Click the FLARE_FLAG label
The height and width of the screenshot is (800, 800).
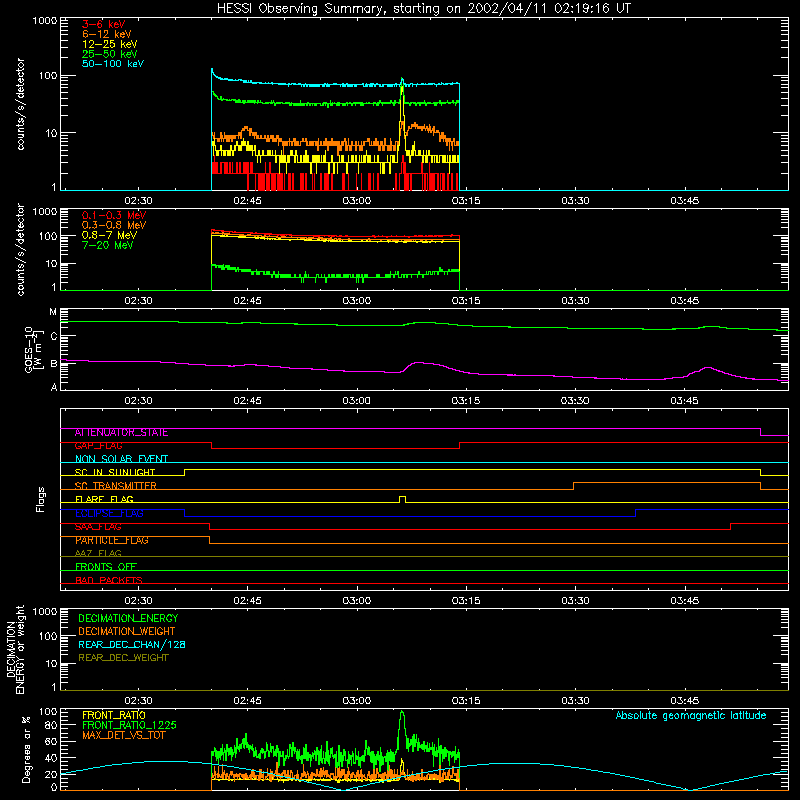104,499
